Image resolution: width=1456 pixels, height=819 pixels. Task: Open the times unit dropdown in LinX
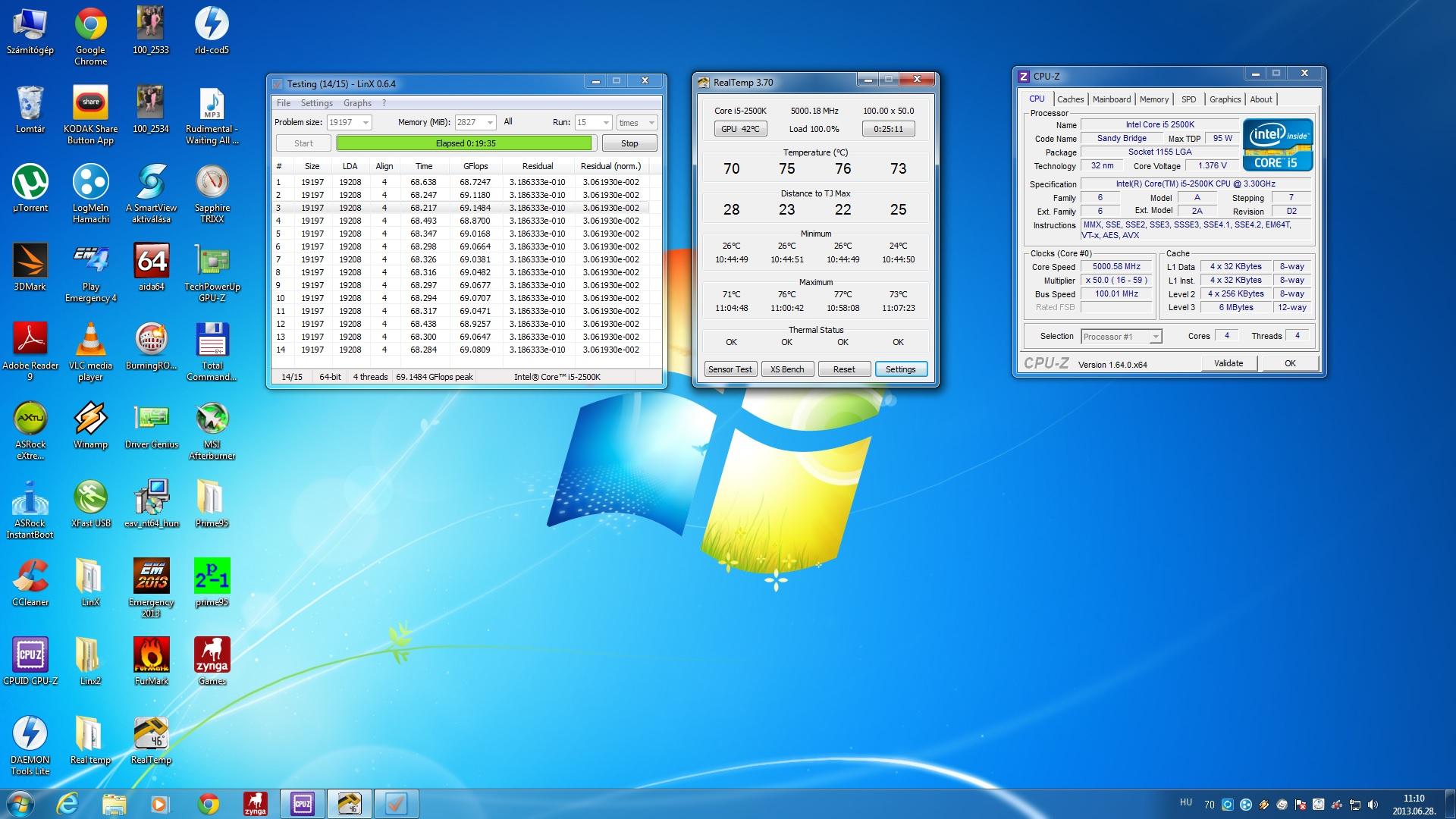651,123
